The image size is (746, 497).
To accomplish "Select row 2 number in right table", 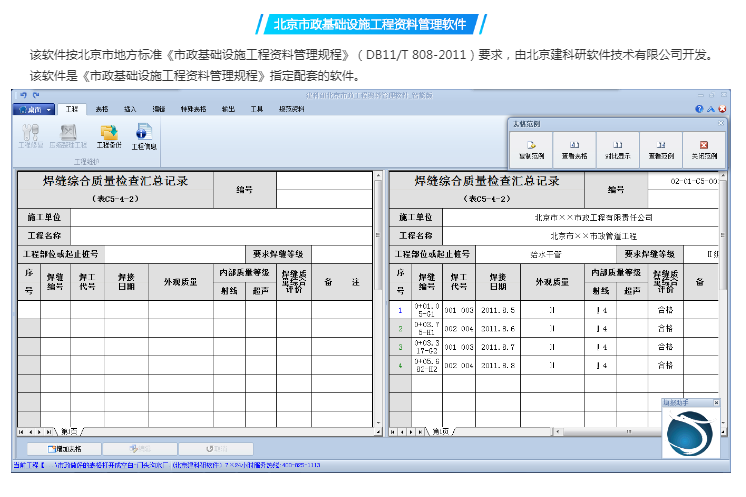I will click(x=400, y=329).
